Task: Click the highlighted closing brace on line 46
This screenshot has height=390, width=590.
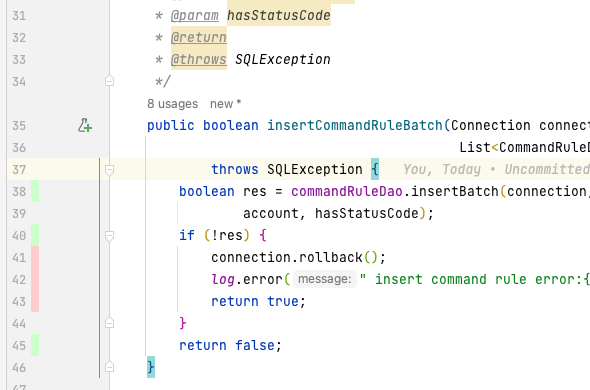Action: pyautogui.click(x=151, y=367)
